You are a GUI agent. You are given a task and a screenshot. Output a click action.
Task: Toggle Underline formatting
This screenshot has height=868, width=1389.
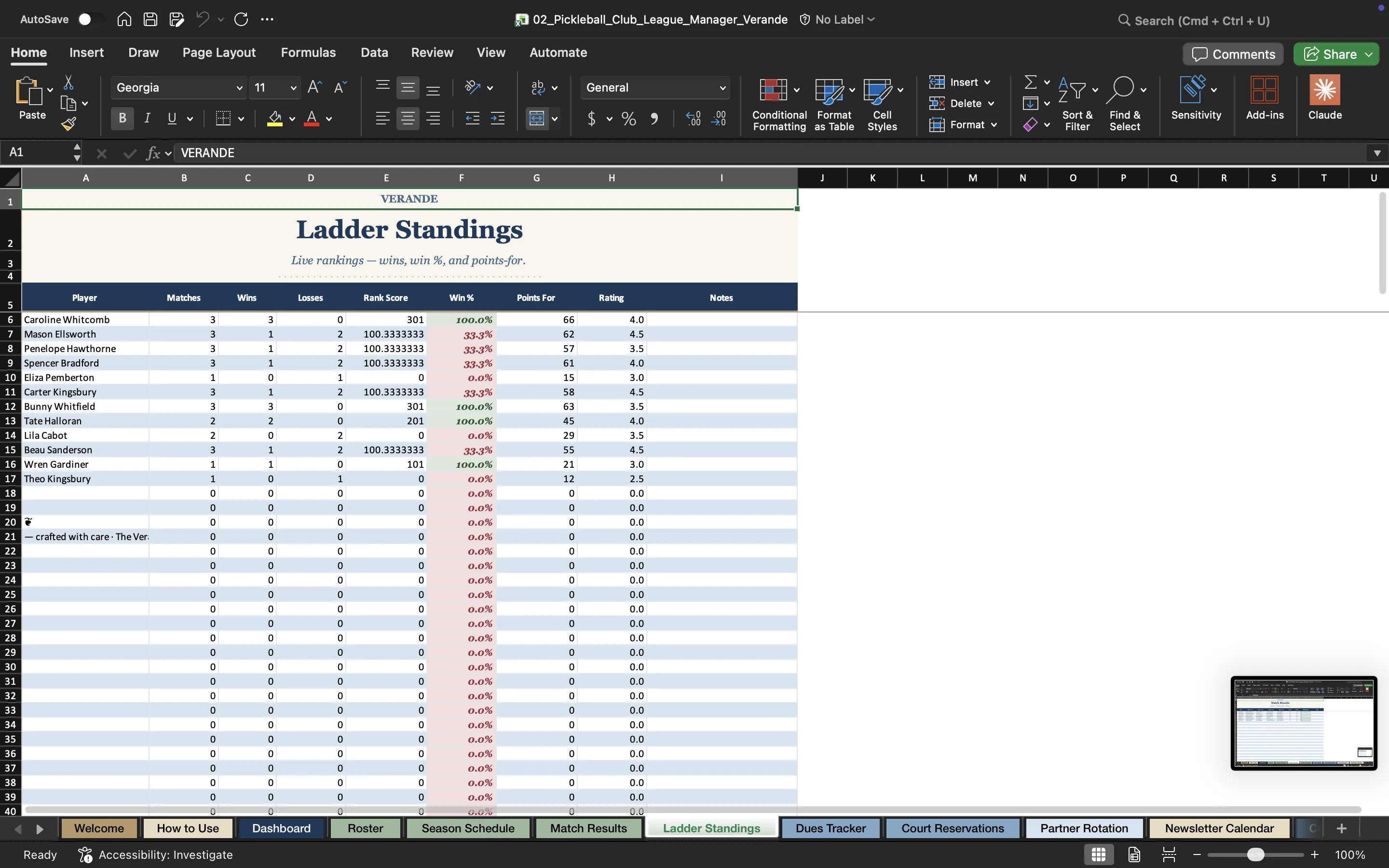click(x=172, y=119)
